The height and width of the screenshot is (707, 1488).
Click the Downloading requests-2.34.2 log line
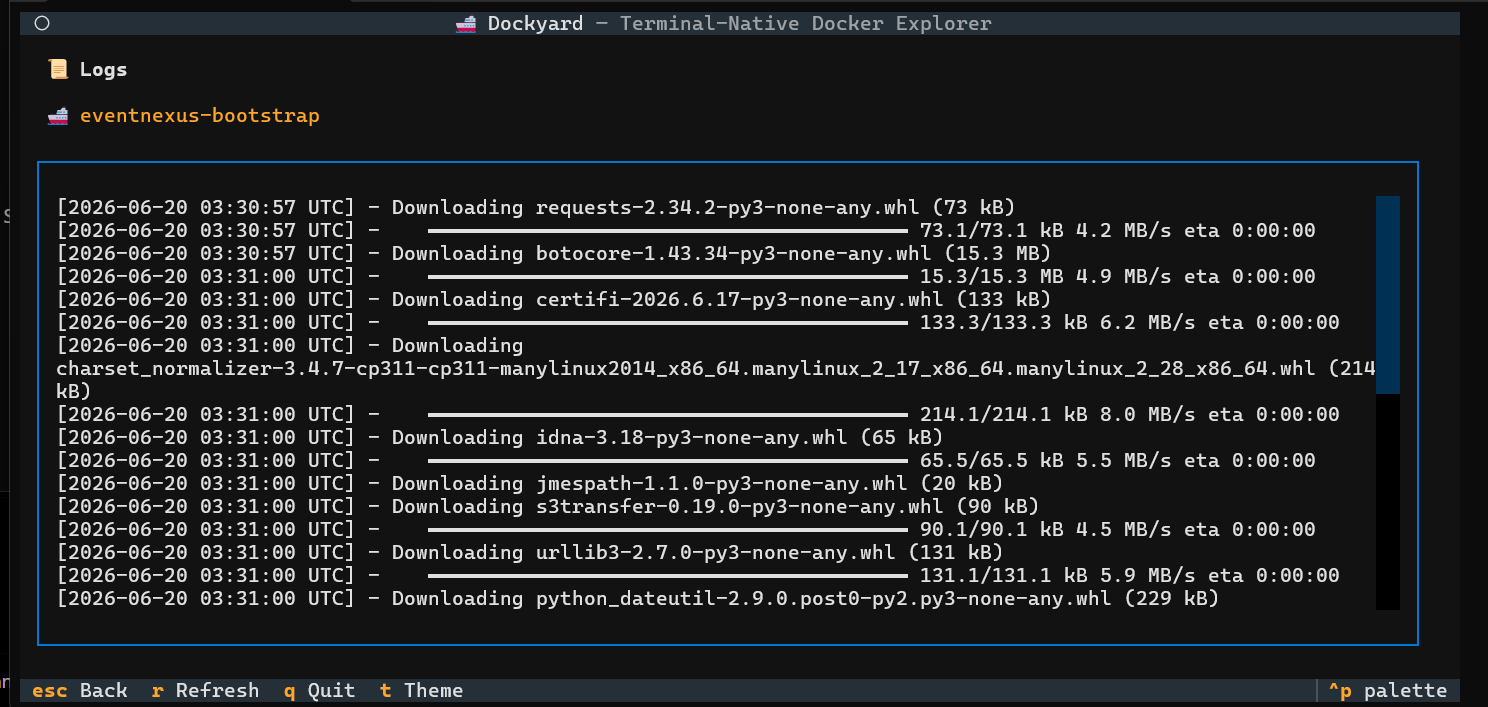[x=535, y=208]
